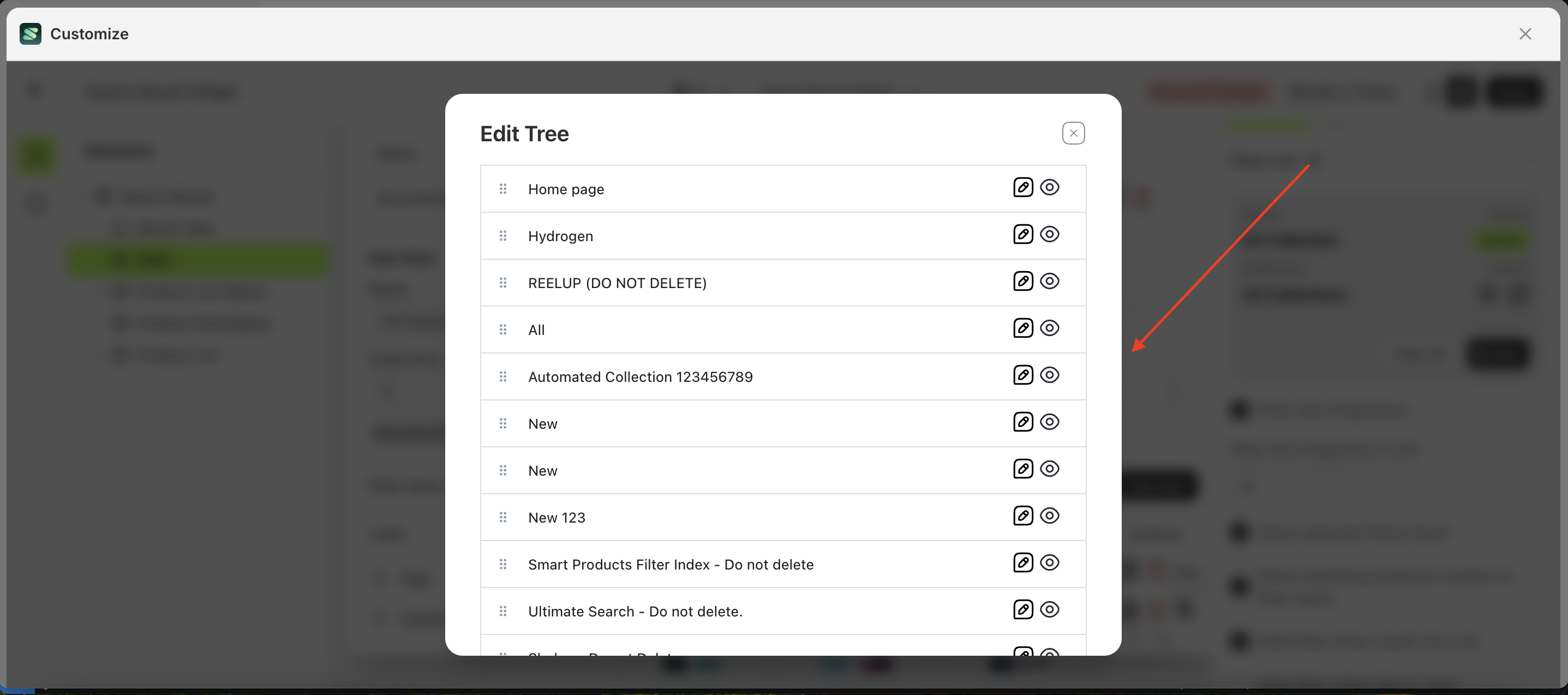Edit Ultimate Search - Do not delete entry
Viewport: 1568px width, 695px height.
point(1023,610)
